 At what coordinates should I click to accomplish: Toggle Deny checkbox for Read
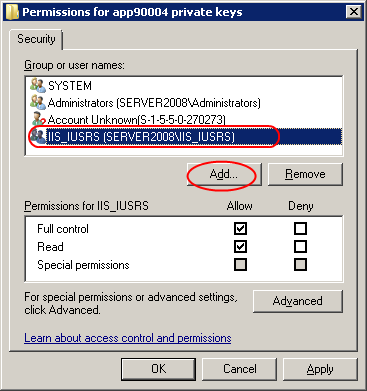[300, 247]
